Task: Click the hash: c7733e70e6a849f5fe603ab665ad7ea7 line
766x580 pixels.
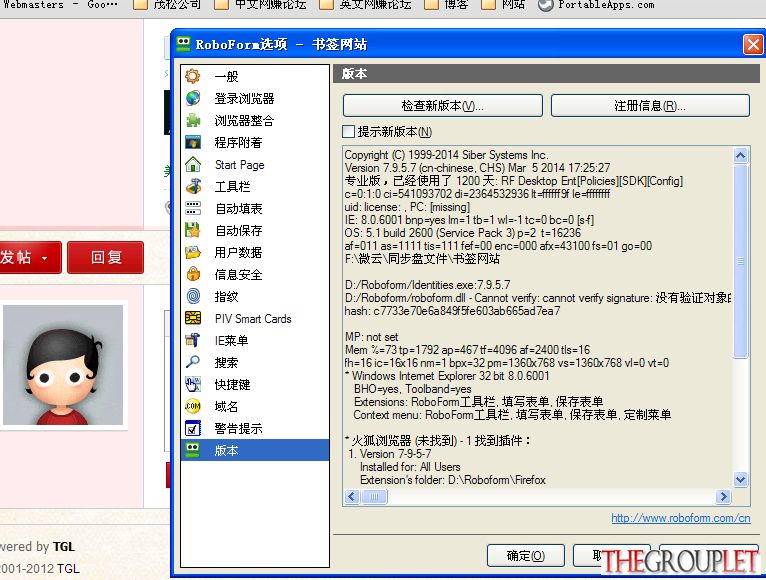Action: tap(452, 311)
